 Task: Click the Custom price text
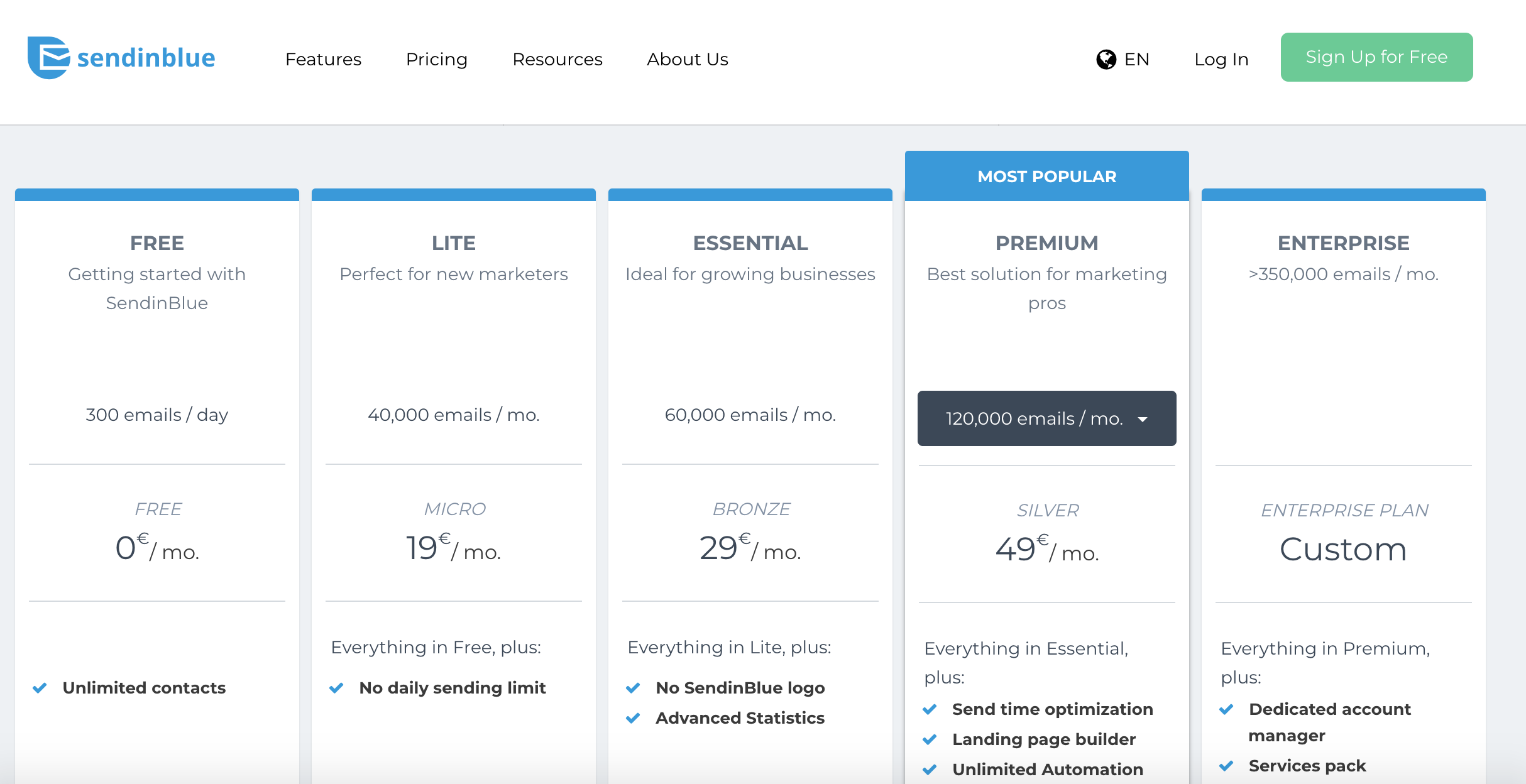(1344, 550)
